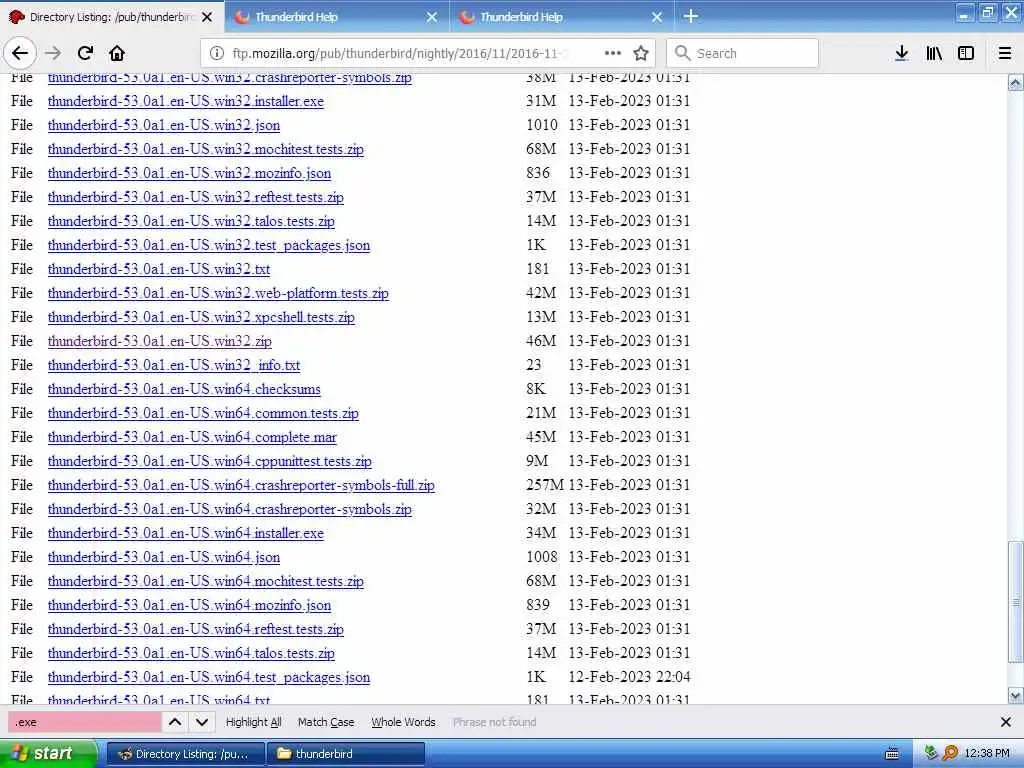Screen dimensions: 1024x768
Task: Click the scrollbar down arrow
Action: click(1015, 696)
